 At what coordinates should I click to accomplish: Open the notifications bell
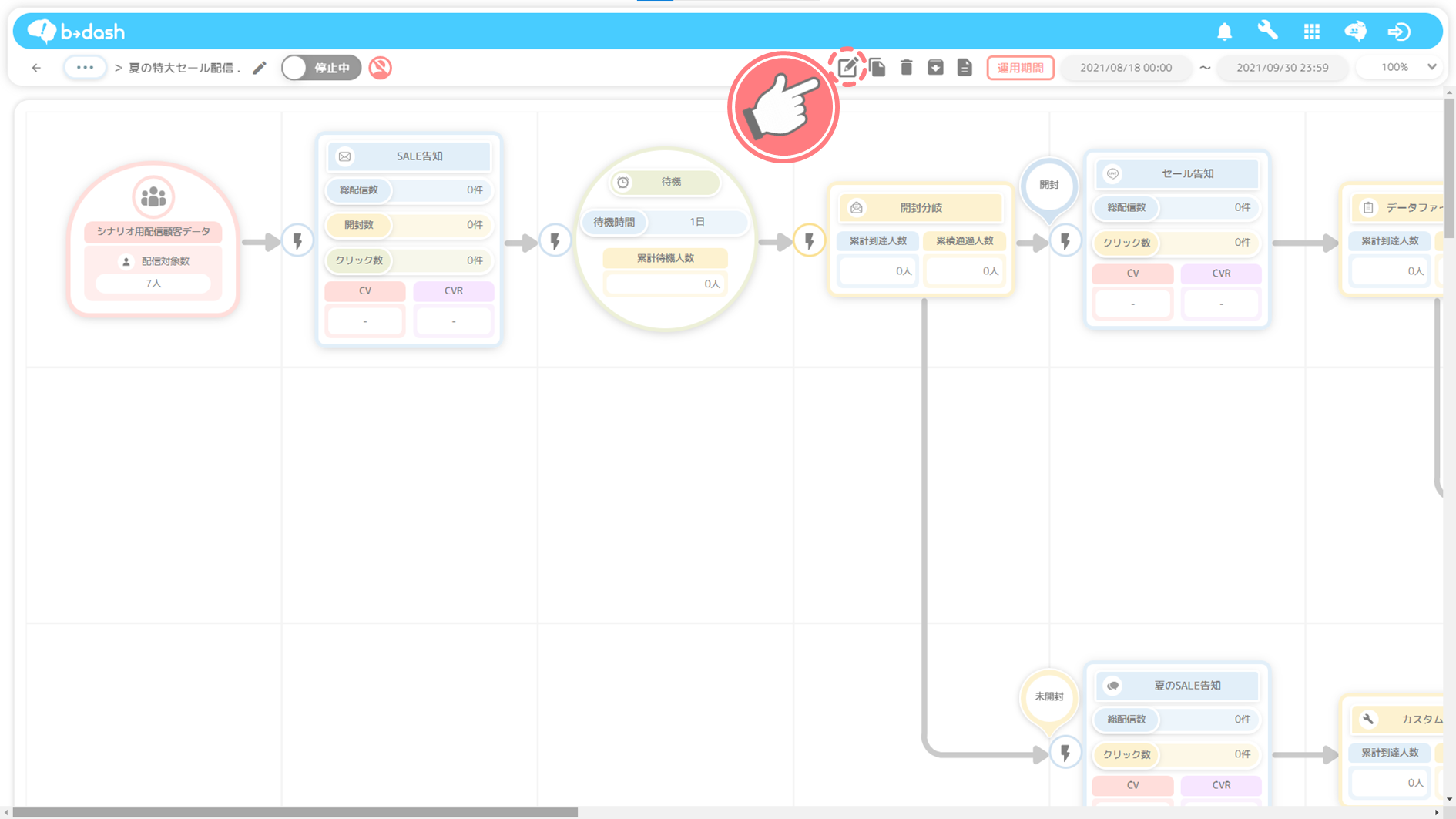coord(1224,32)
